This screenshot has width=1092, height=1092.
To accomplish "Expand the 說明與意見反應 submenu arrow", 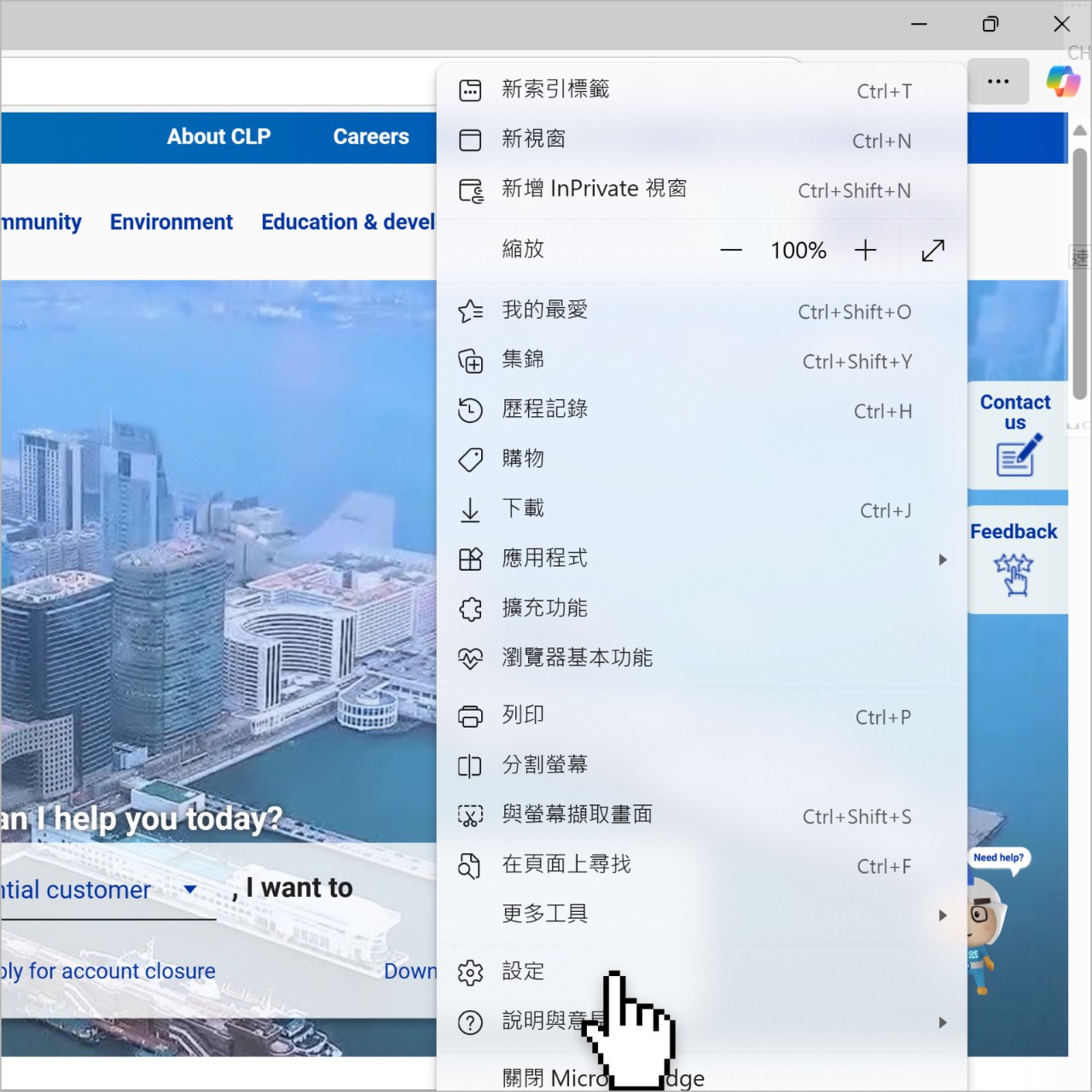I will click(943, 1022).
